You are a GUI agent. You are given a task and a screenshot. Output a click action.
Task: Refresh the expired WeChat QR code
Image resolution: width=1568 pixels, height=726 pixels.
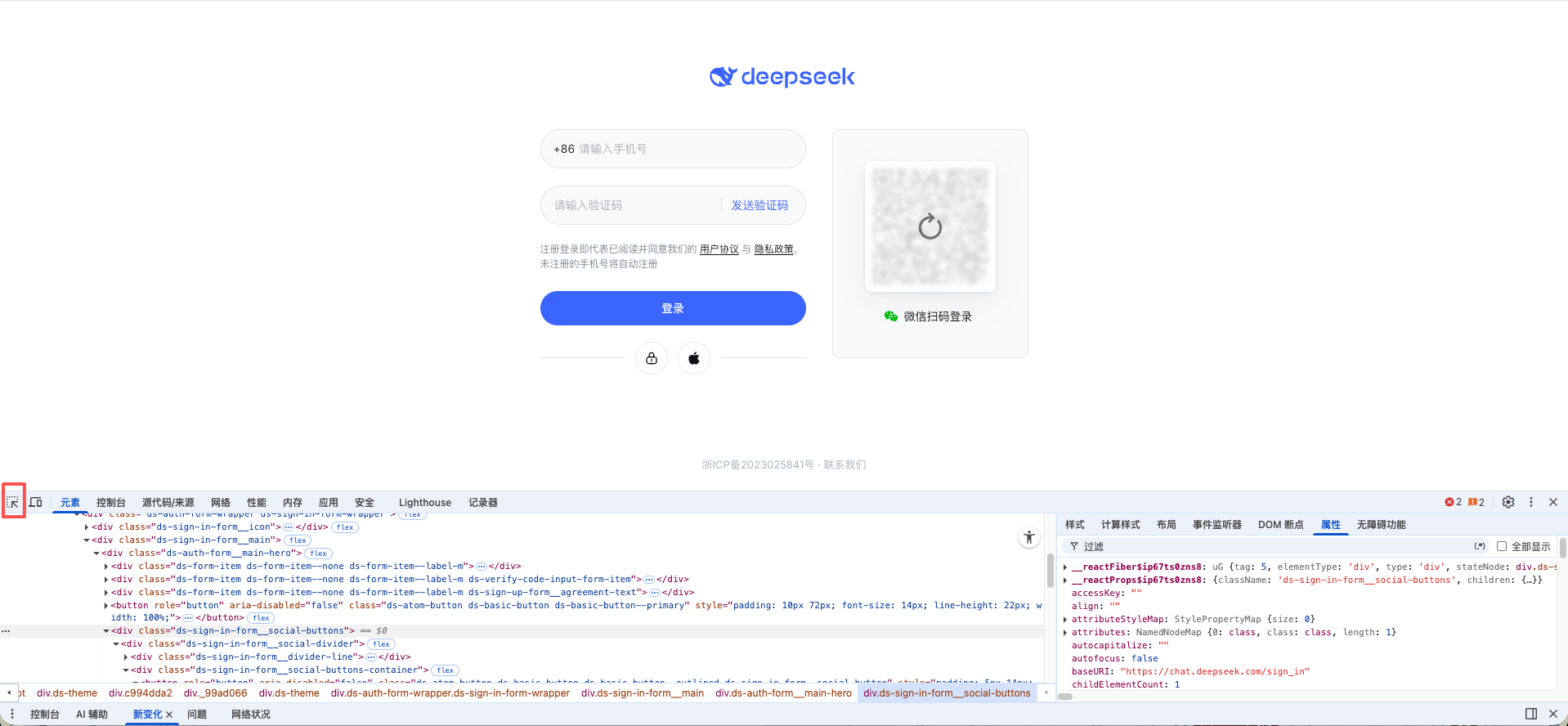930,226
